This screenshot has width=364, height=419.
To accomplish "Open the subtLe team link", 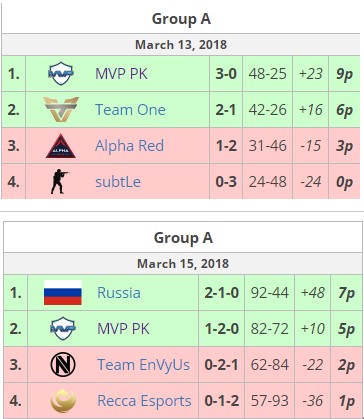I will [x=118, y=182].
